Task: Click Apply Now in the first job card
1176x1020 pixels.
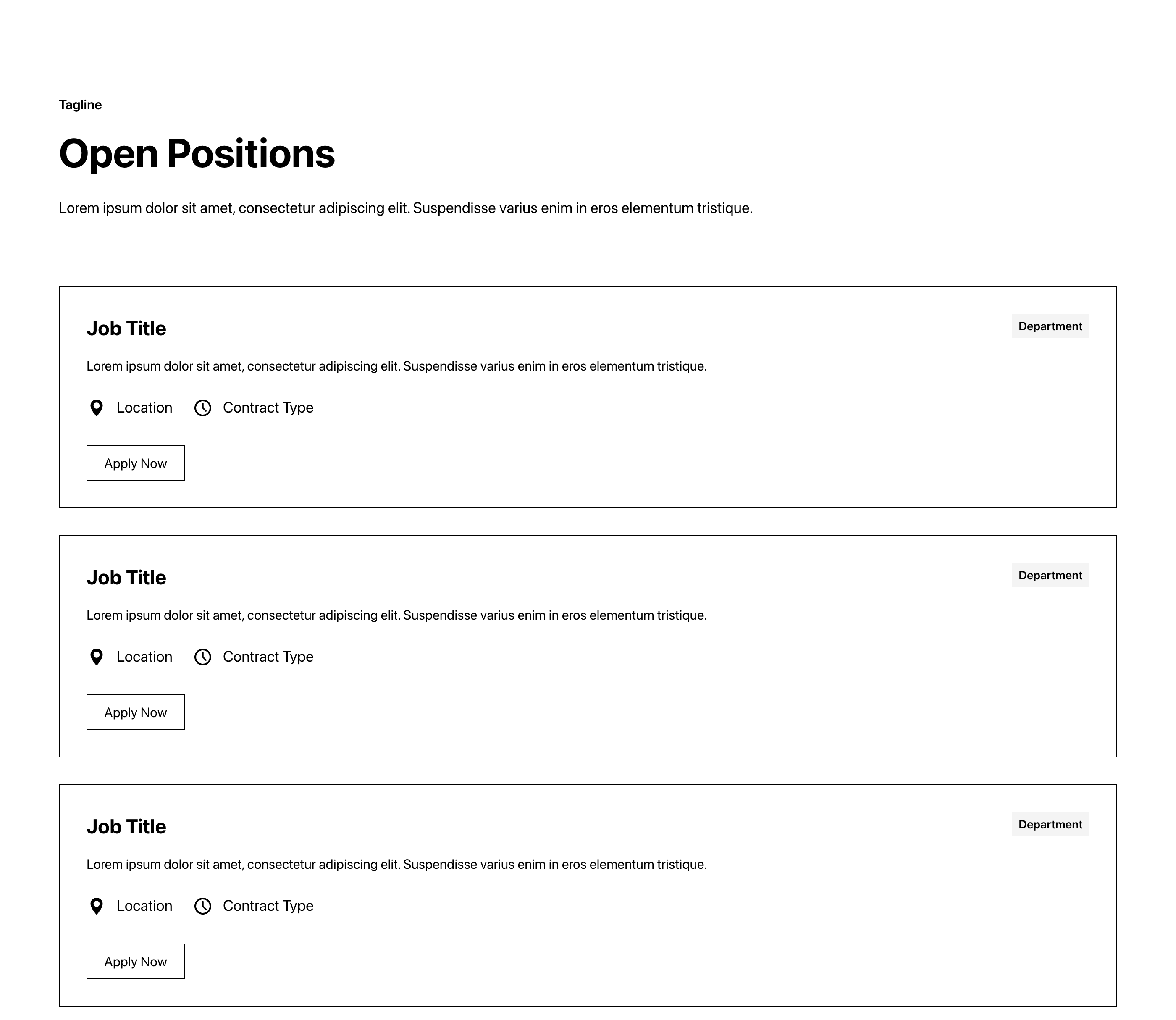Action: 135,463
